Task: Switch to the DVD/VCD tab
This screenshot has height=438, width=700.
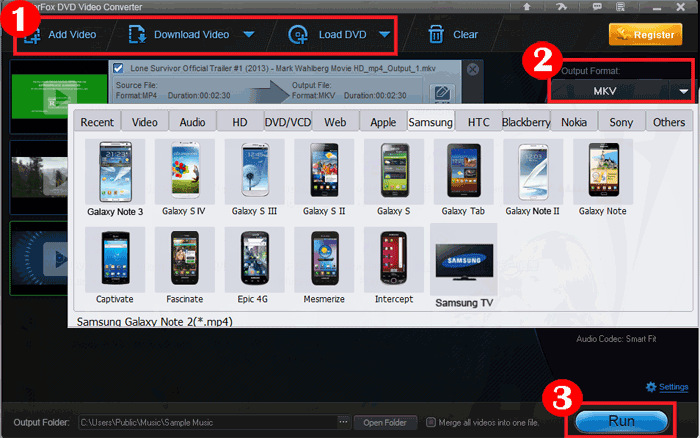Action: [x=288, y=122]
